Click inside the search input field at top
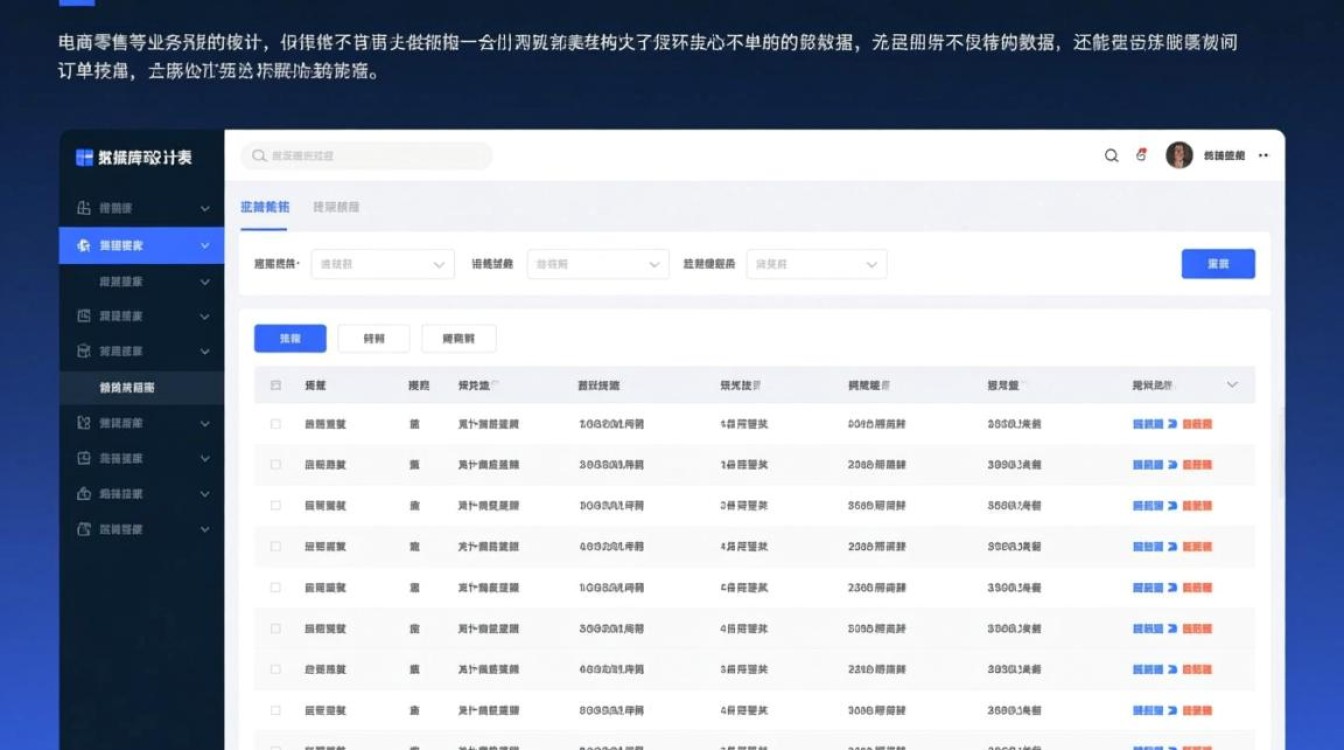Image resolution: width=1344 pixels, height=750 pixels. (x=366, y=156)
